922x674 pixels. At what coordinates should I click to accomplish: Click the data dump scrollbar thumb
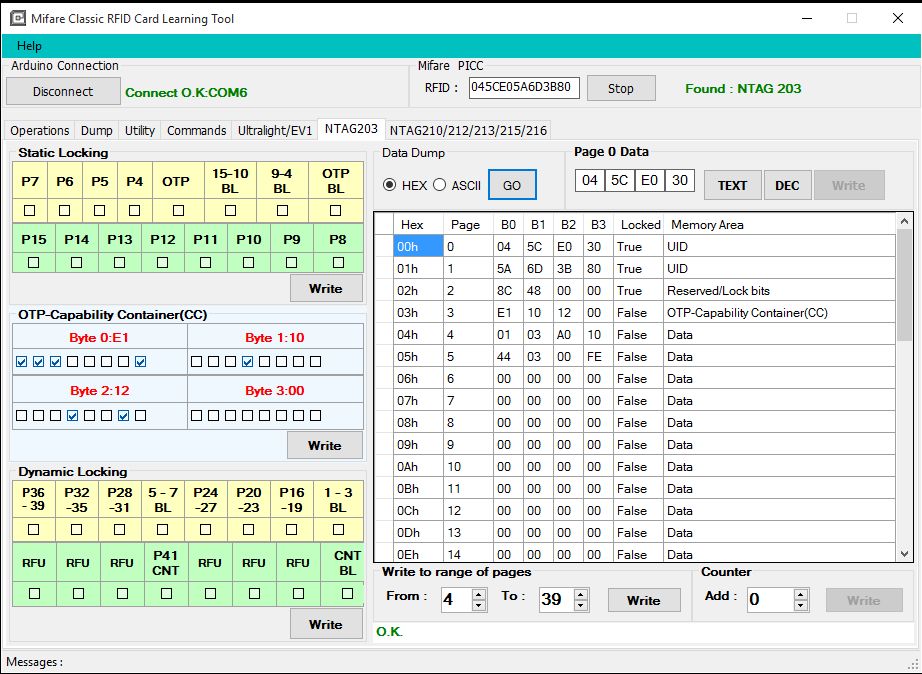(904, 285)
